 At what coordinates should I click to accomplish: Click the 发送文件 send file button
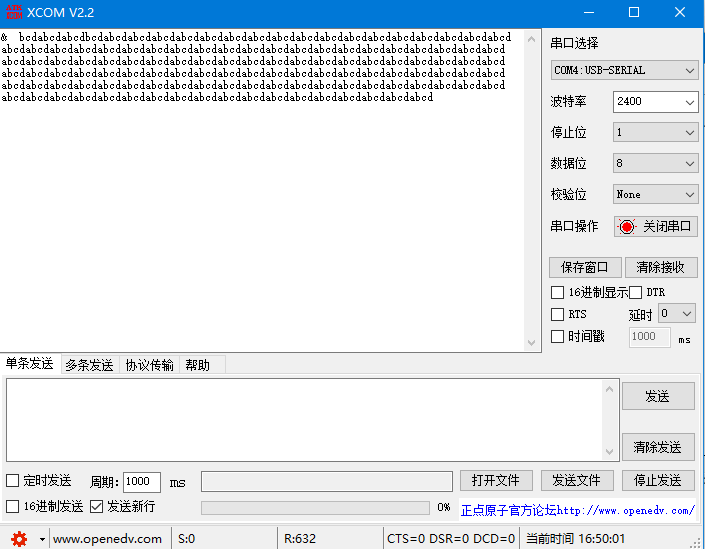pos(577,481)
